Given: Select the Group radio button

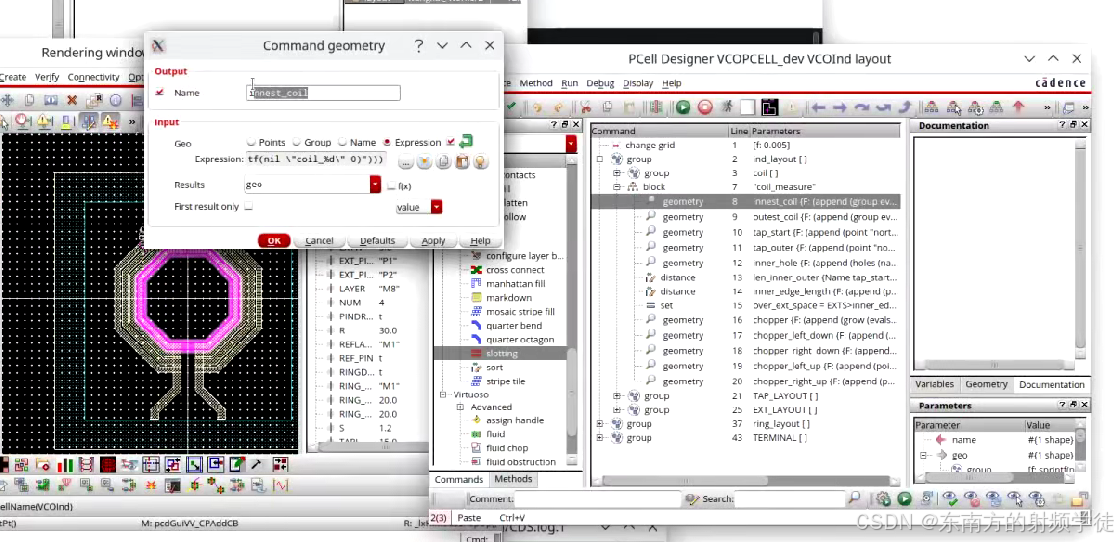Looking at the screenshot, I should pos(297,142).
